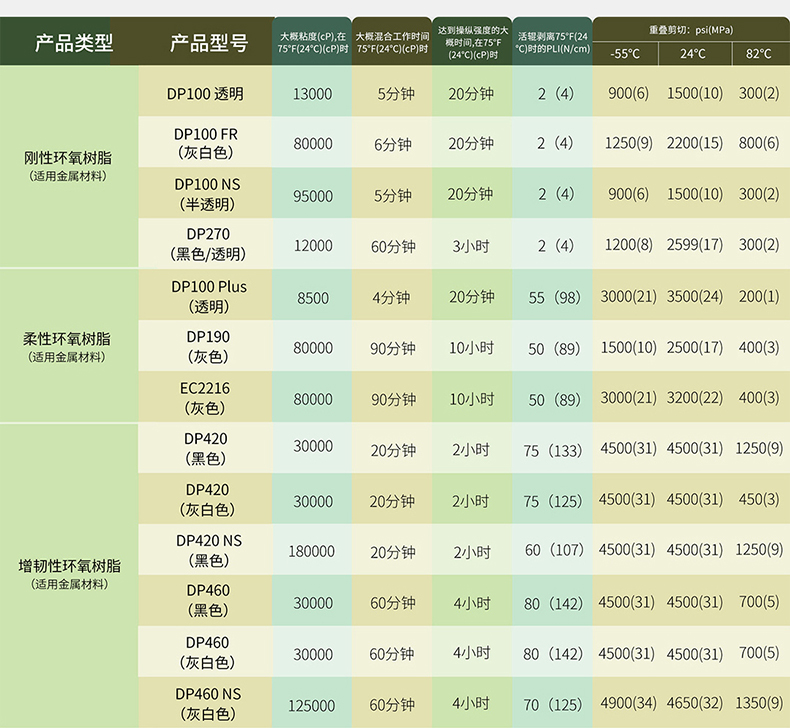Click the 产品类型 column header
This screenshot has width=790, height=728.
[x=74, y=42]
